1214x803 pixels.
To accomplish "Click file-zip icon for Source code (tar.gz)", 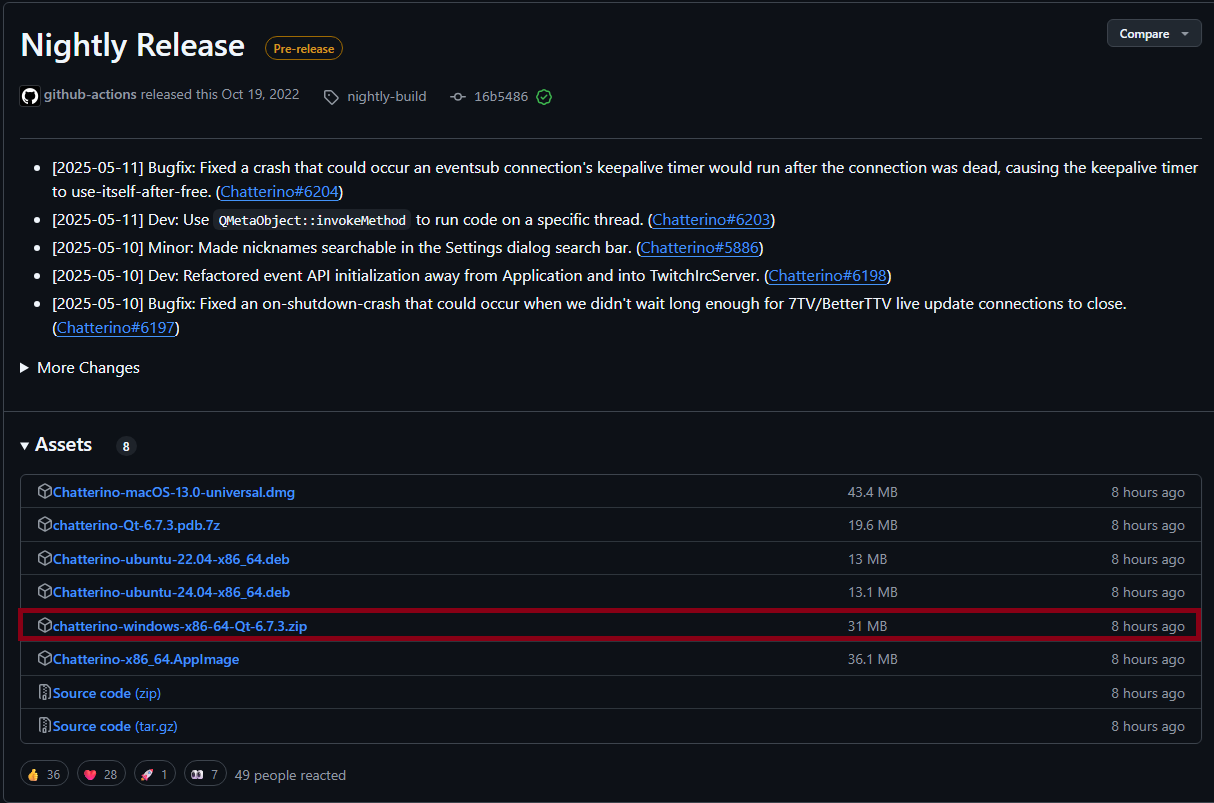I will [x=44, y=725].
